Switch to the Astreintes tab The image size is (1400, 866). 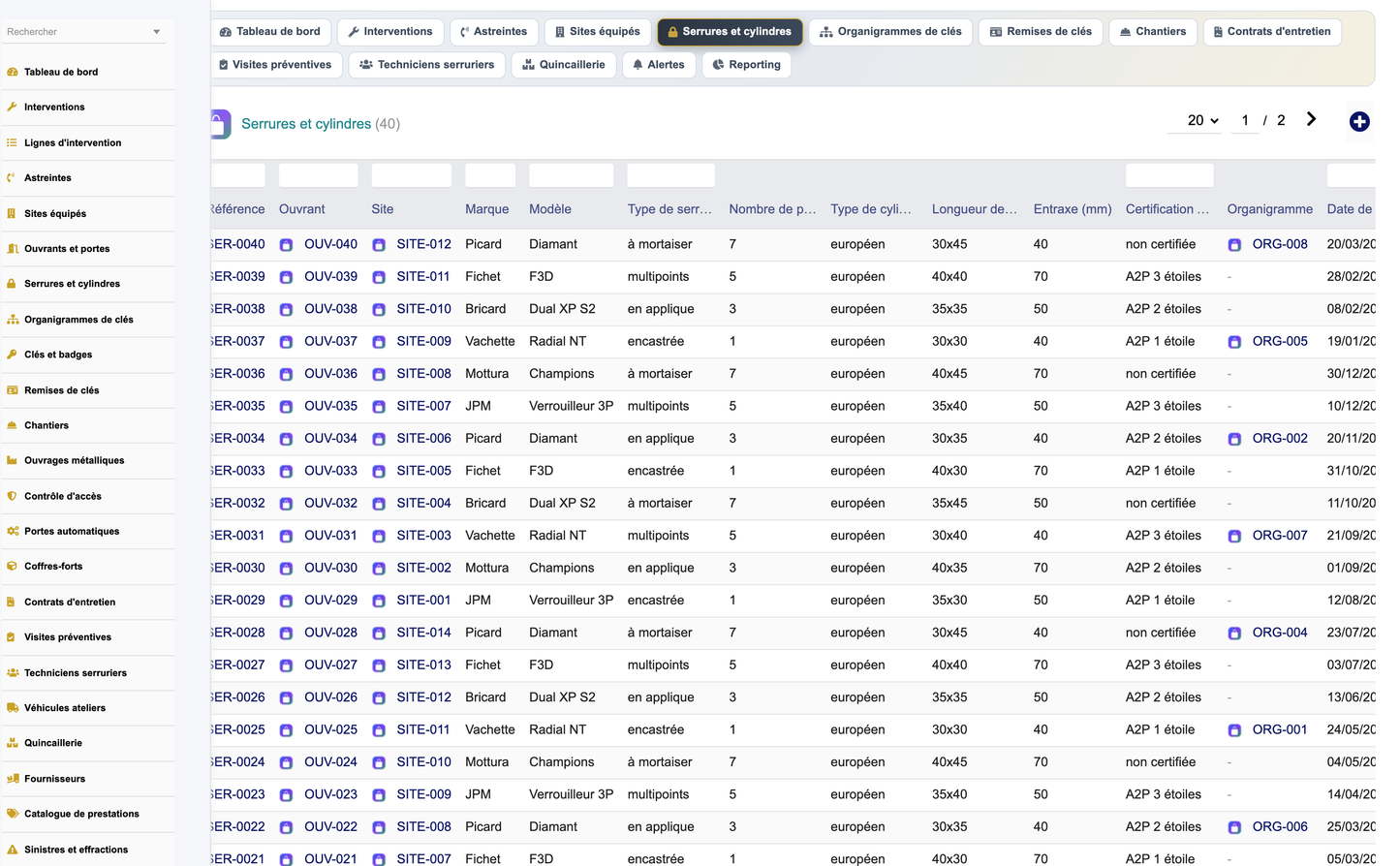pos(494,32)
